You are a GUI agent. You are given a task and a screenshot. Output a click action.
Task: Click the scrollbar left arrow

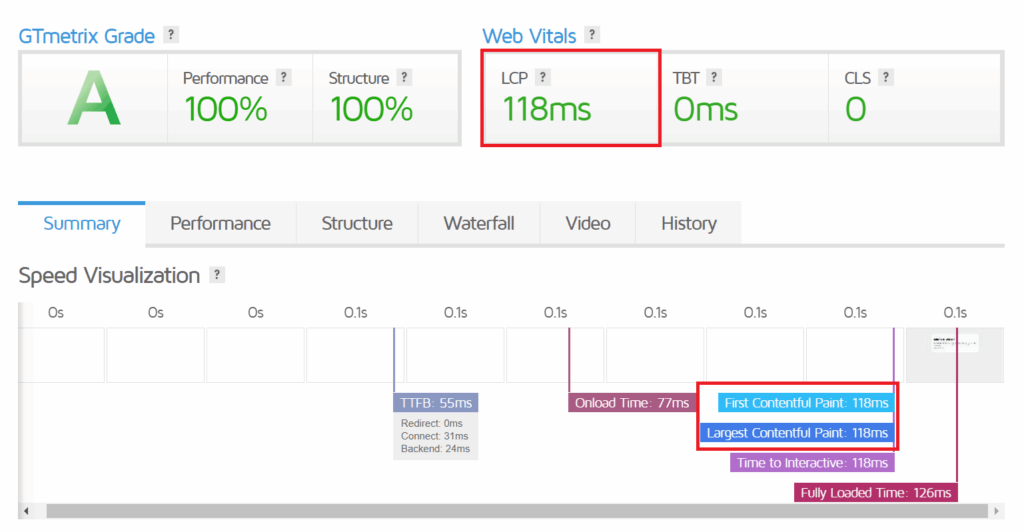click(26, 512)
